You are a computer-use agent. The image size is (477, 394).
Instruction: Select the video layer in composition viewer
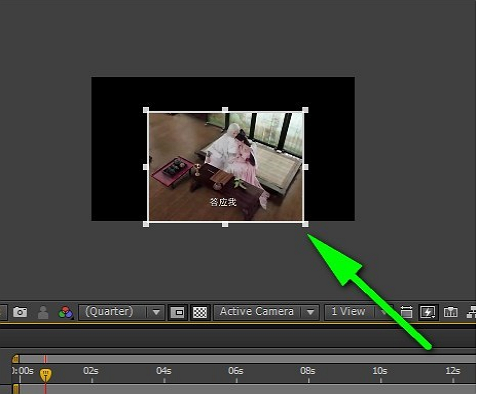point(226,167)
